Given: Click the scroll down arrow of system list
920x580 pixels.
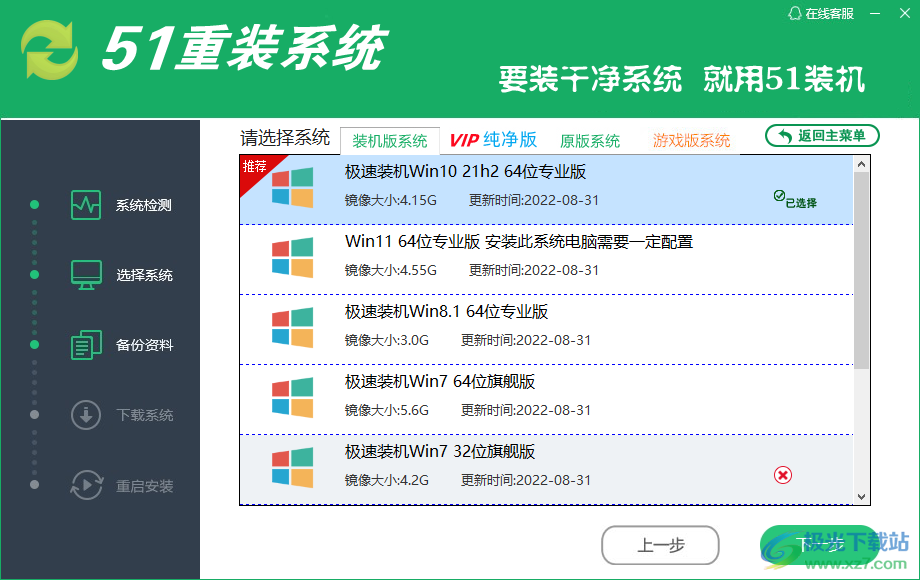Looking at the screenshot, I should [861, 497].
